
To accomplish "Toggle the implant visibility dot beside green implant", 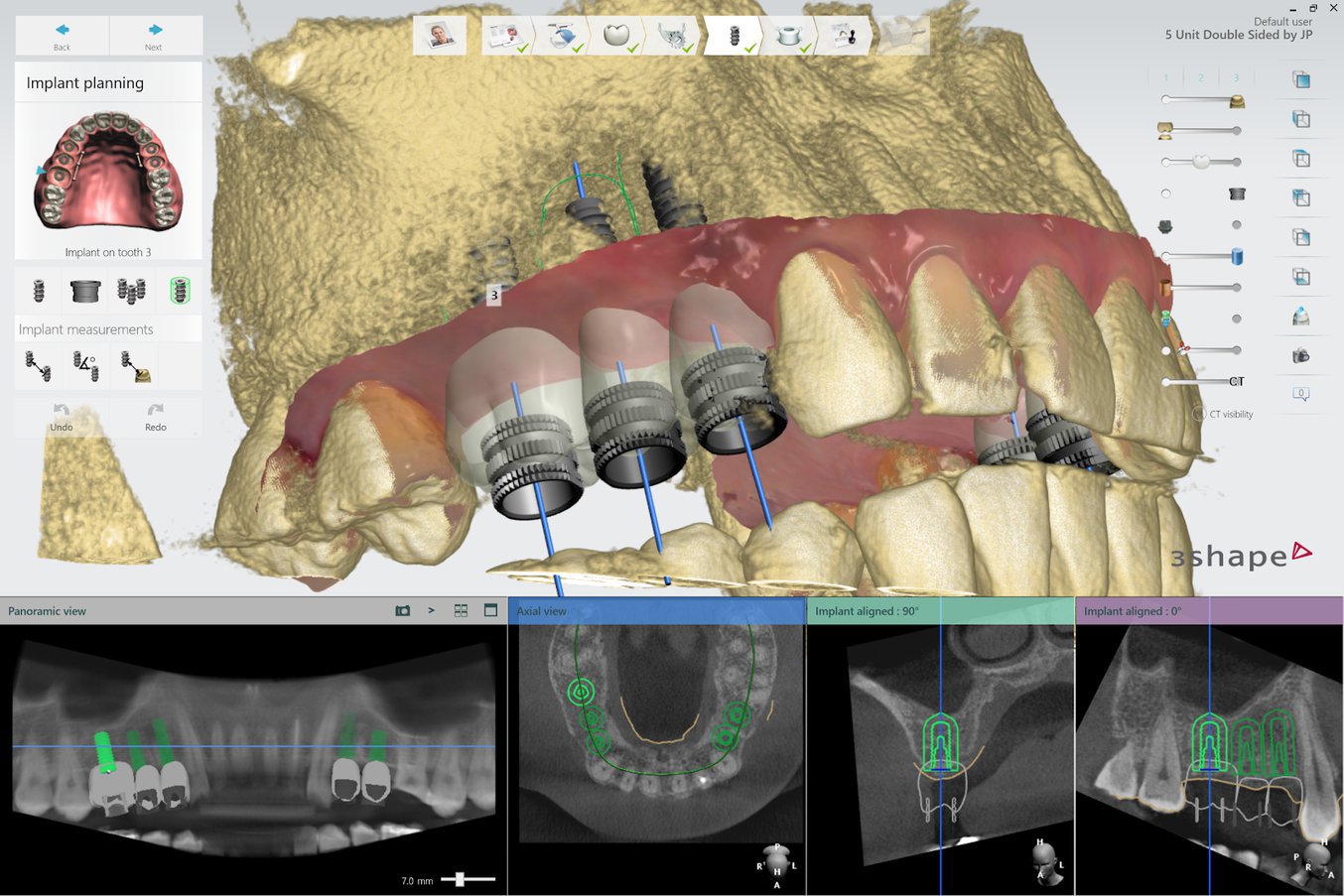I will point(1236,319).
